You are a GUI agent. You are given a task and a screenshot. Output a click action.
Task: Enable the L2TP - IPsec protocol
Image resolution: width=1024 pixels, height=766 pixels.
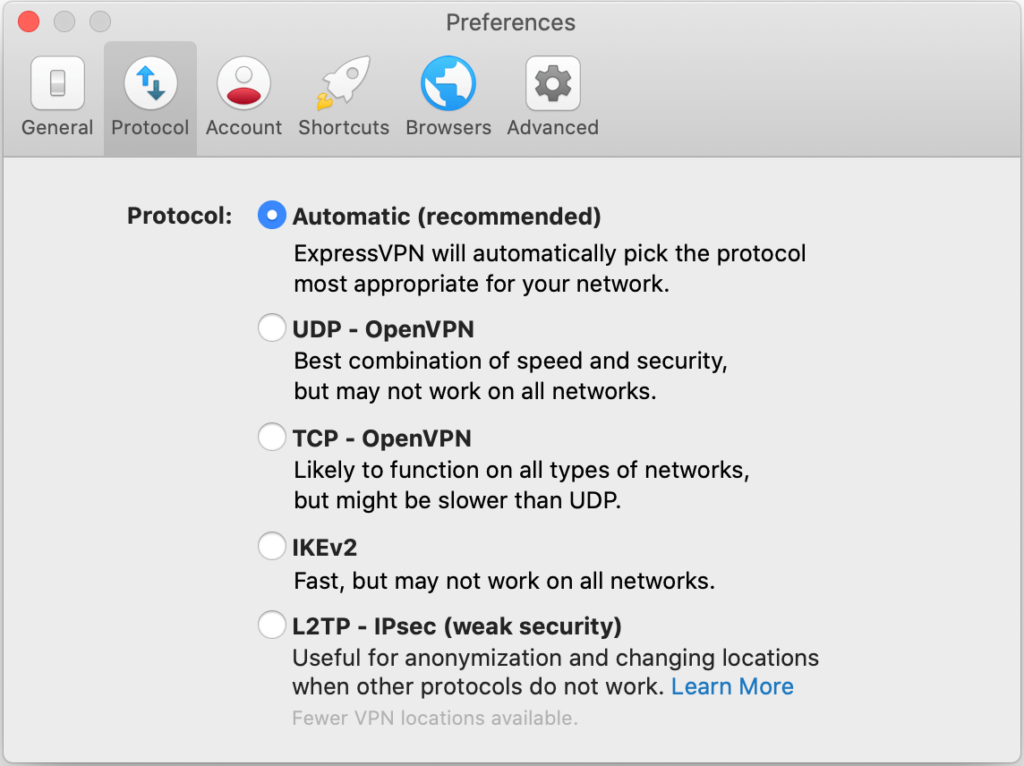(271, 624)
